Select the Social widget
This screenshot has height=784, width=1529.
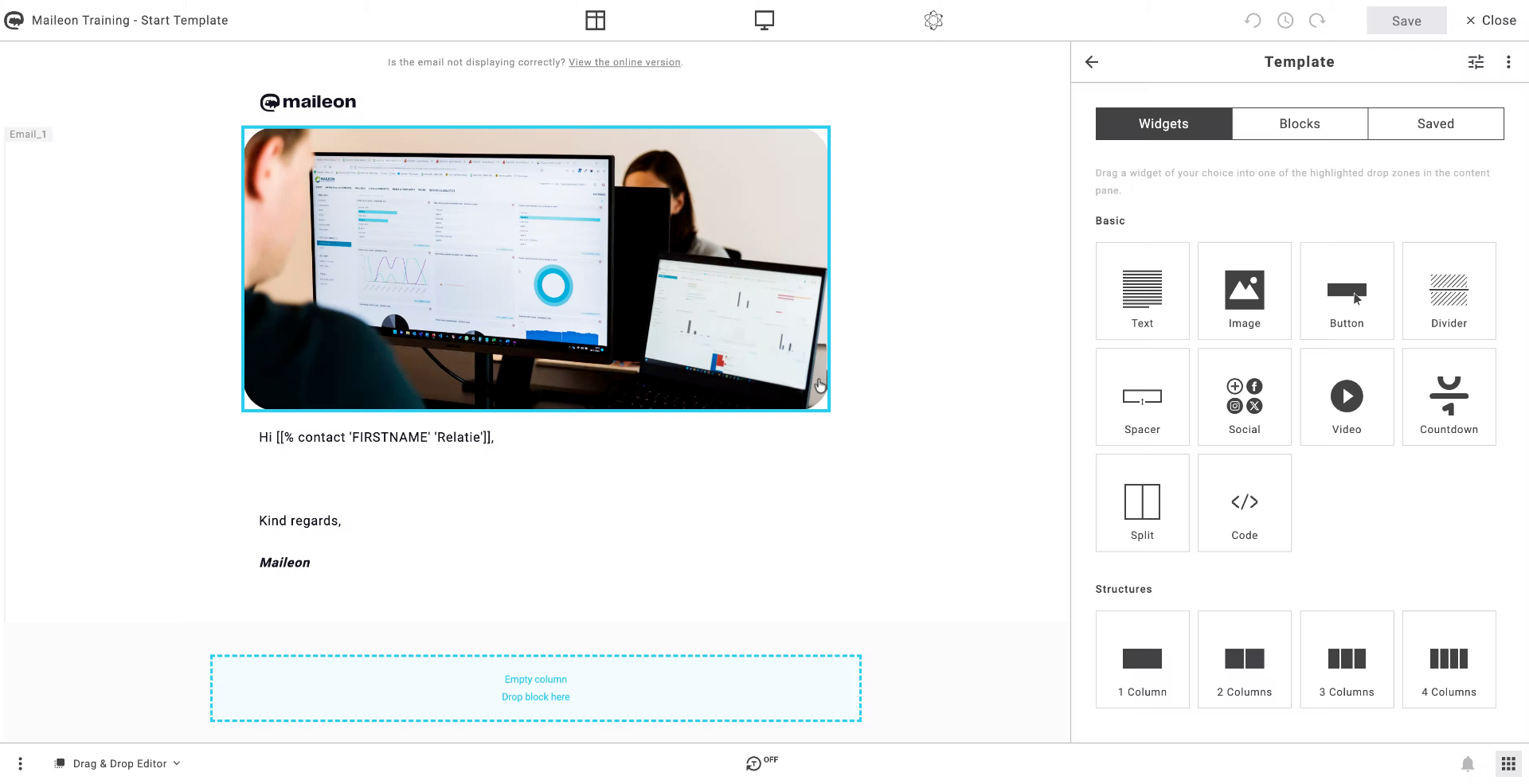tap(1244, 397)
